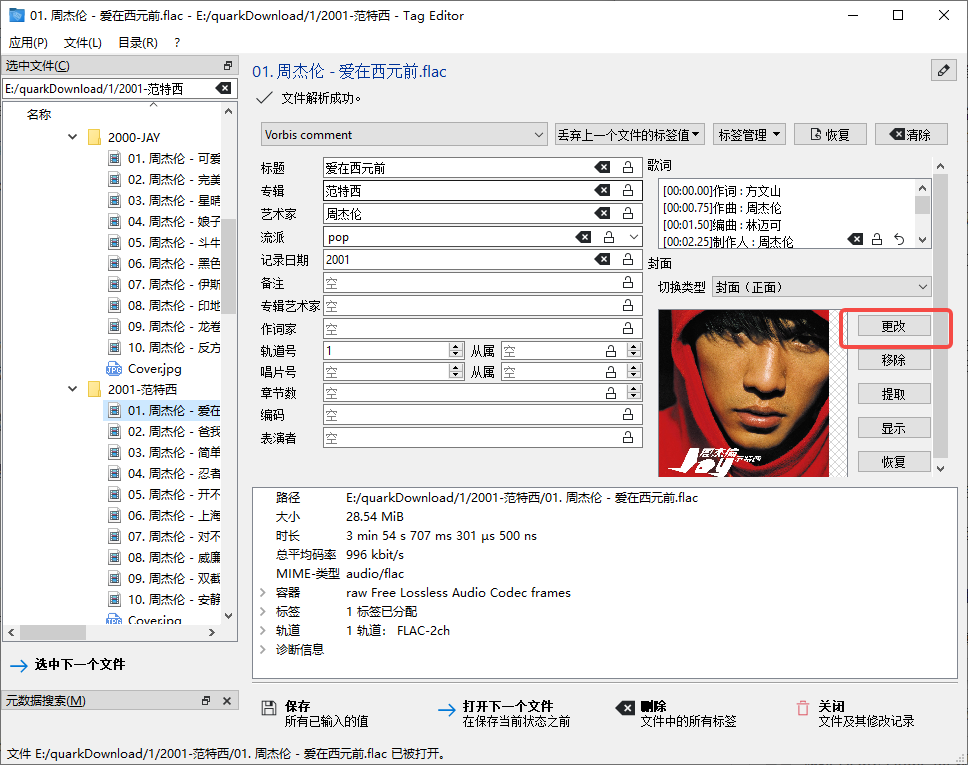Screen dimensions: 968x765
Task: Clear the lyrics field with the backspace icon
Action: click(855, 240)
